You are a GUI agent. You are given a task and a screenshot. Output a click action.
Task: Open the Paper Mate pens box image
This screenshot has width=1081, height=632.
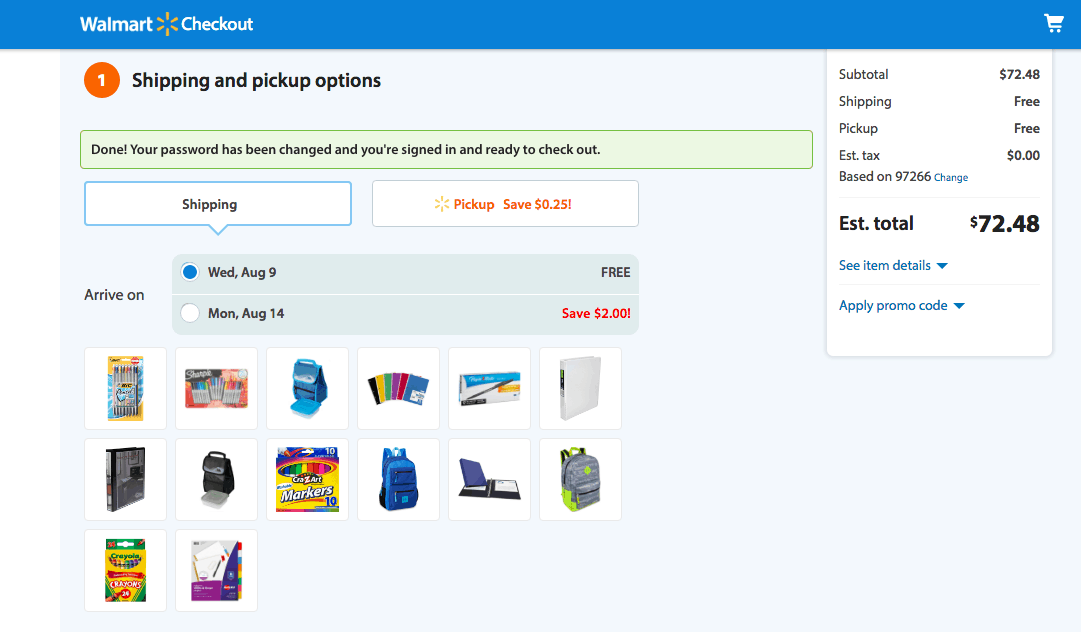[x=489, y=388]
